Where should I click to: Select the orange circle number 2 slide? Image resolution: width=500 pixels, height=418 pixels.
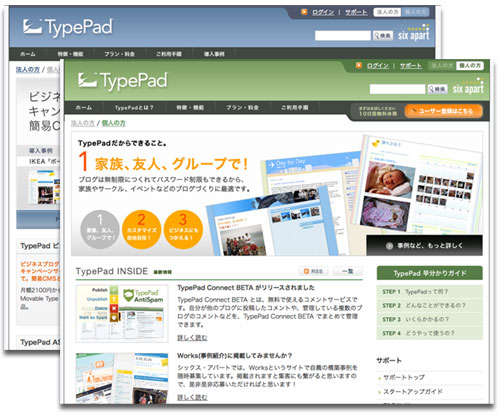coord(142,229)
